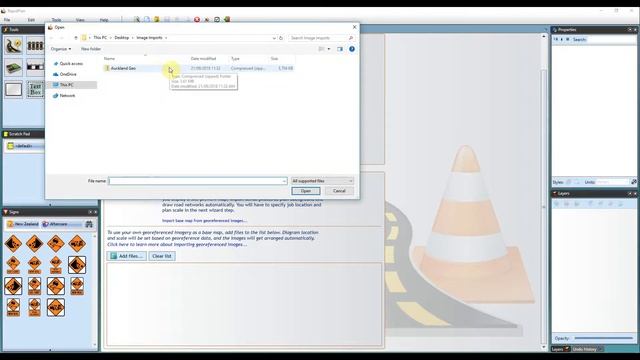This screenshot has height=360, width=640.
Task: Click the Clear list button
Action: [162, 256]
